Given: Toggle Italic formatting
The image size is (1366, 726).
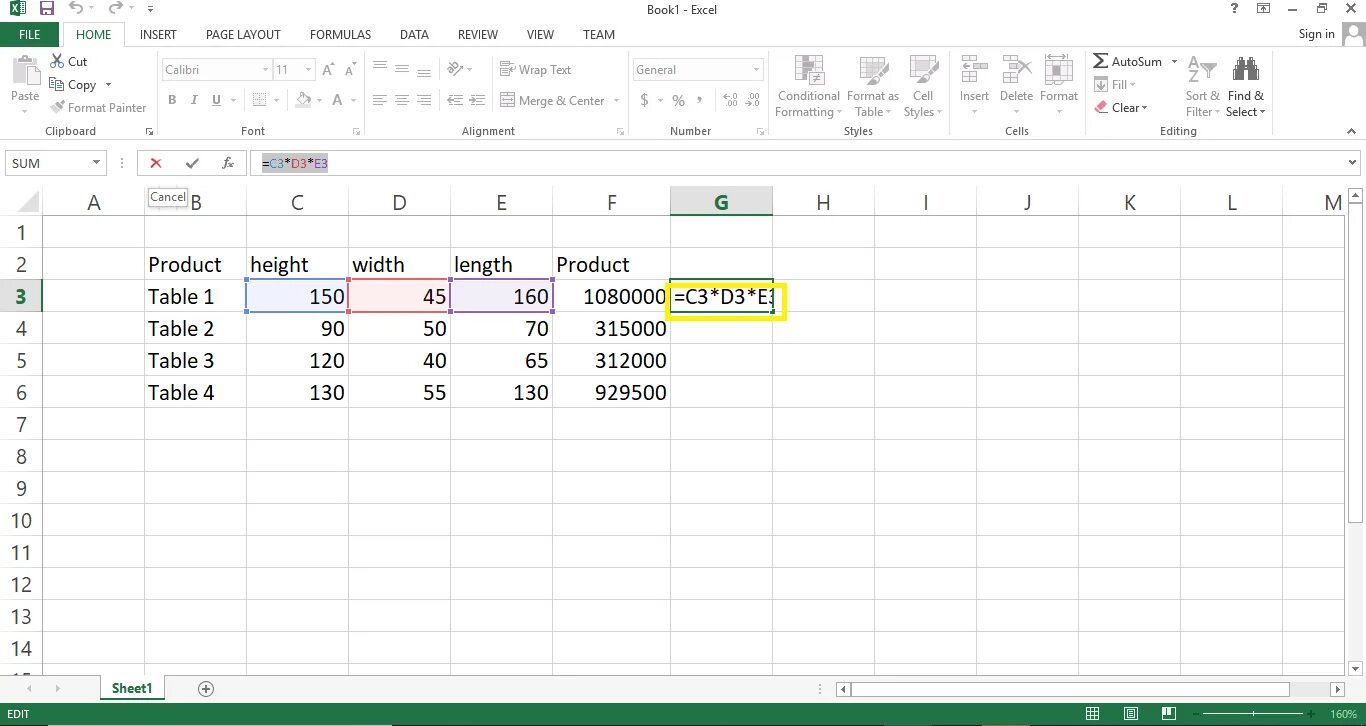Looking at the screenshot, I should [x=194, y=100].
